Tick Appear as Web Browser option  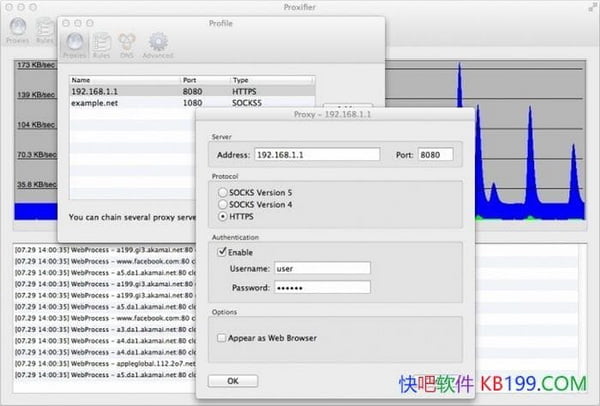(222, 338)
